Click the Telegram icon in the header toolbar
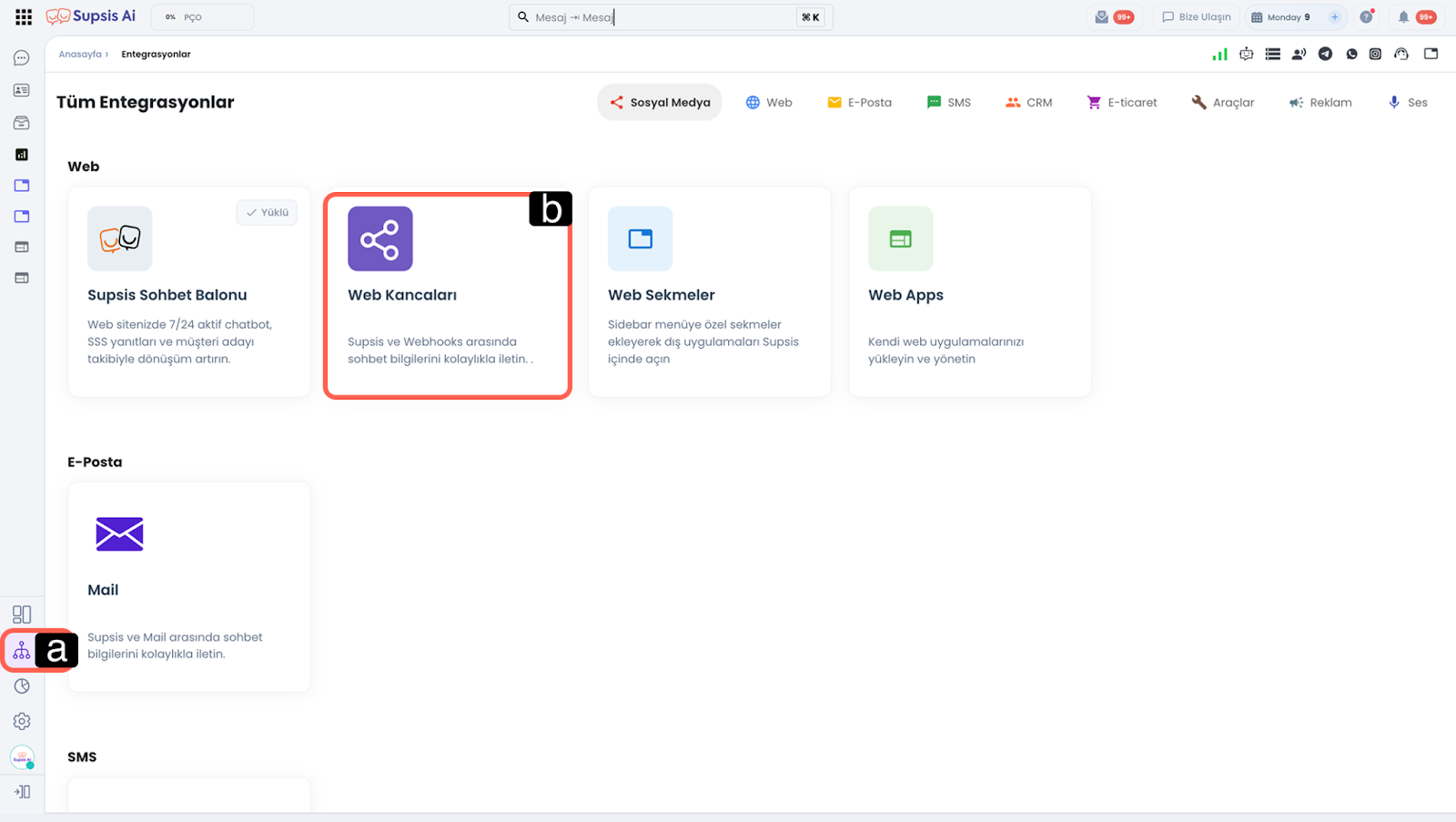The width and height of the screenshot is (1456, 822). 1326,54
